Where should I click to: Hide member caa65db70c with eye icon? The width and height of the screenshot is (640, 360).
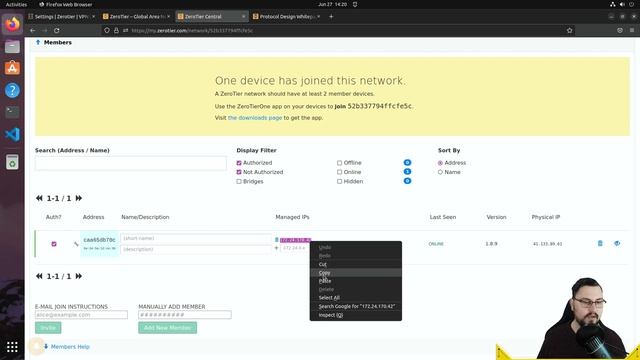[617, 243]
